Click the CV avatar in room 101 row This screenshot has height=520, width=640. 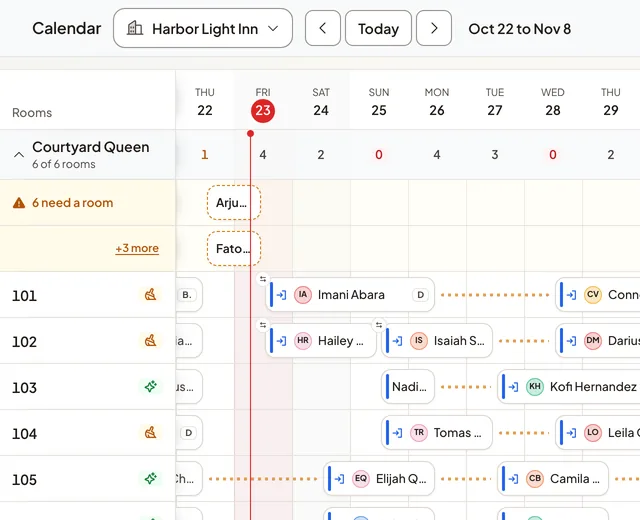click(x=593, y=295)
